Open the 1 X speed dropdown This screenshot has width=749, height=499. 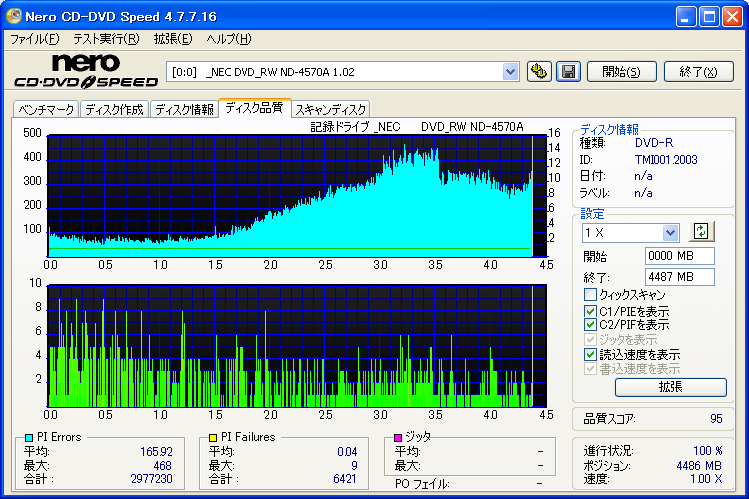(x=670, y=233)
